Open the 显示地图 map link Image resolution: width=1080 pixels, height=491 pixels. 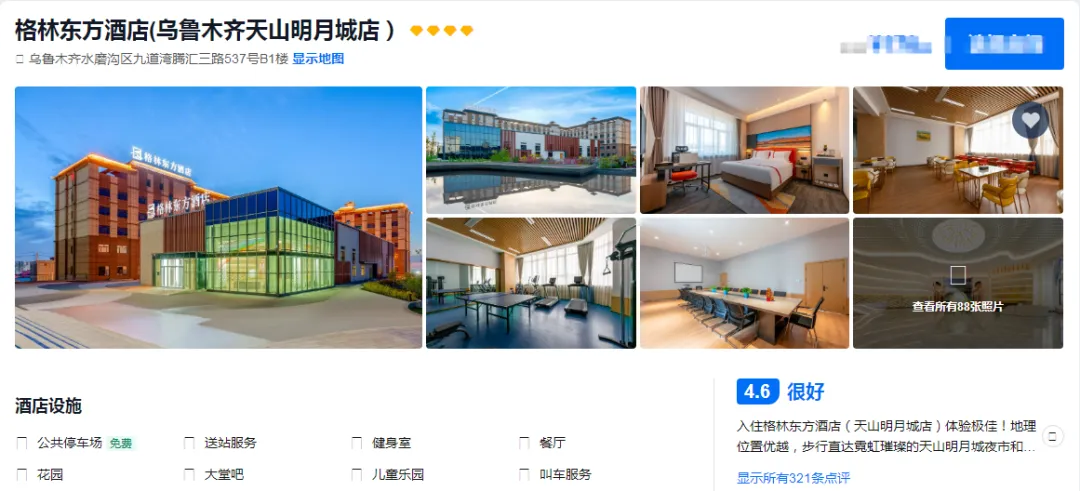point(318,59)
